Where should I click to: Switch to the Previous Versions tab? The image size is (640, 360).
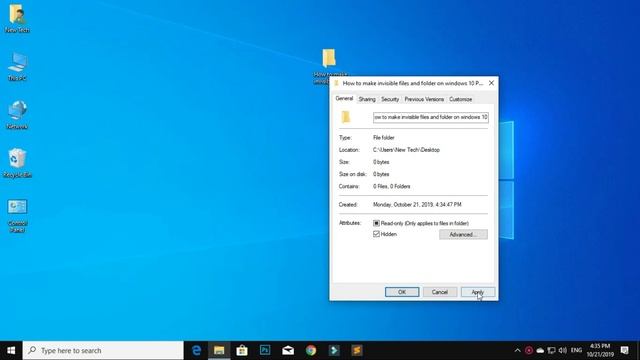[x=424, y=99]
